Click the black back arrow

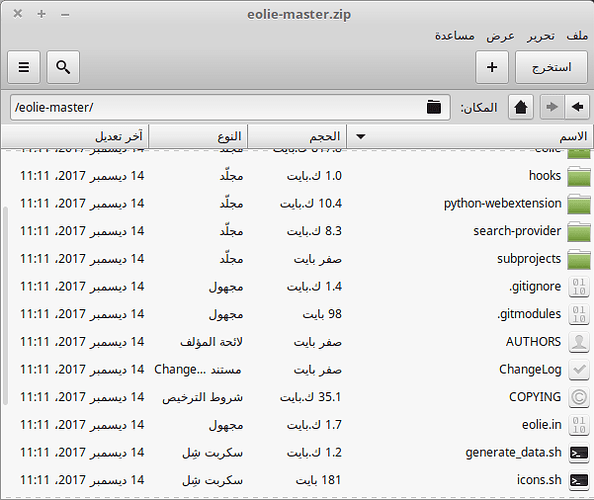(577, 107)
